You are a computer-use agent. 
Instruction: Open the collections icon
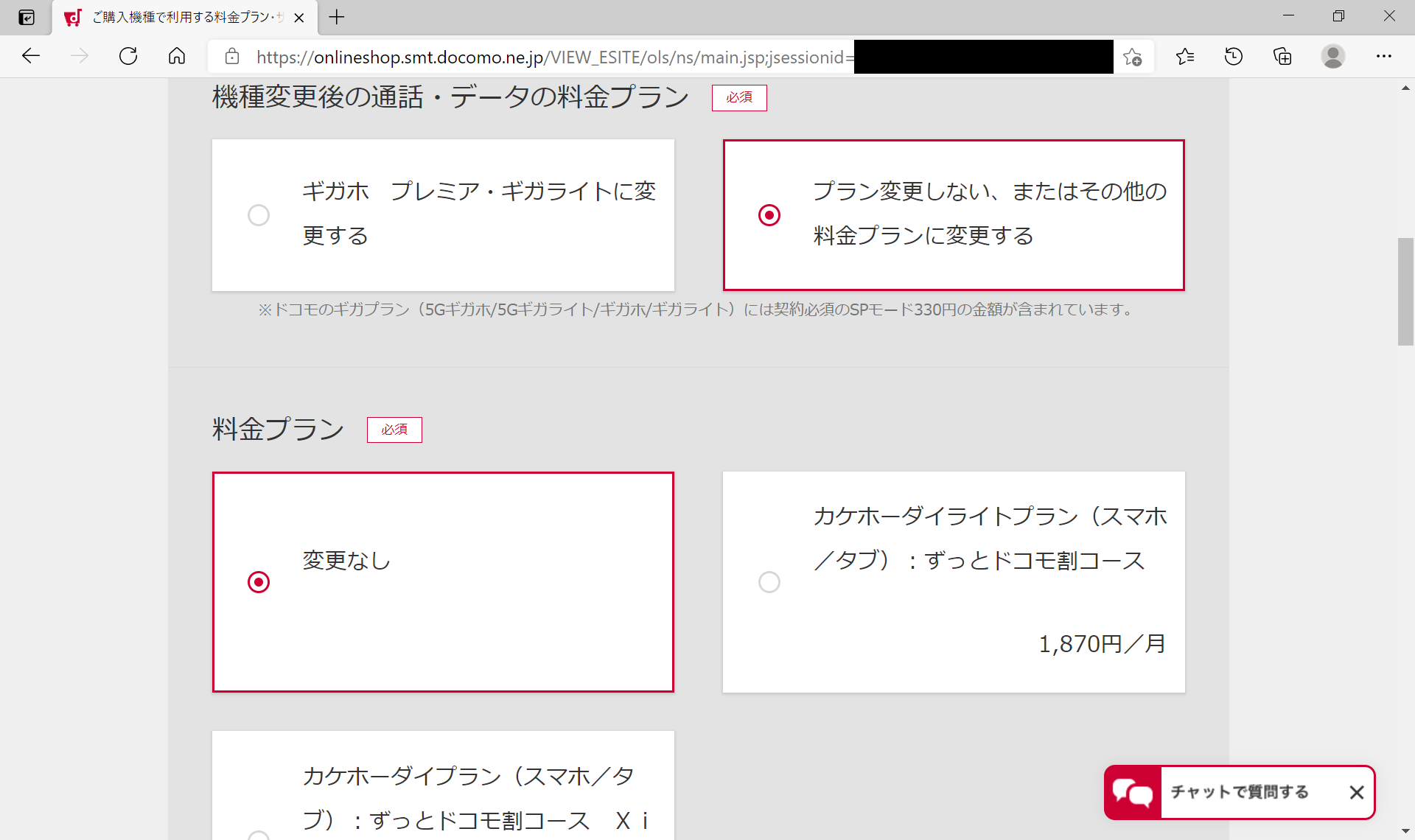[x=1282, y=56]
